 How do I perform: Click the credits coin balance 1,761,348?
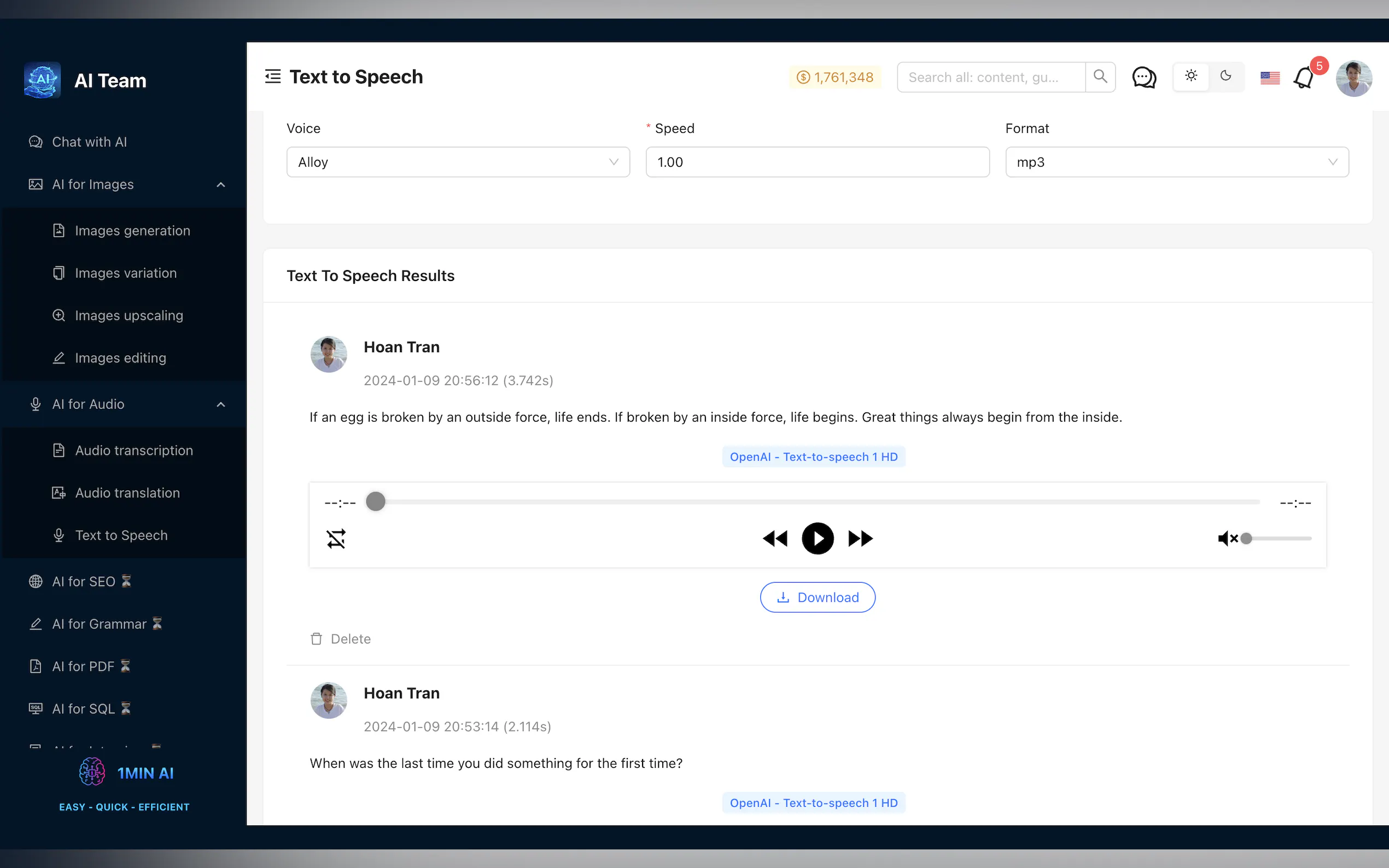tap(835, 77)
